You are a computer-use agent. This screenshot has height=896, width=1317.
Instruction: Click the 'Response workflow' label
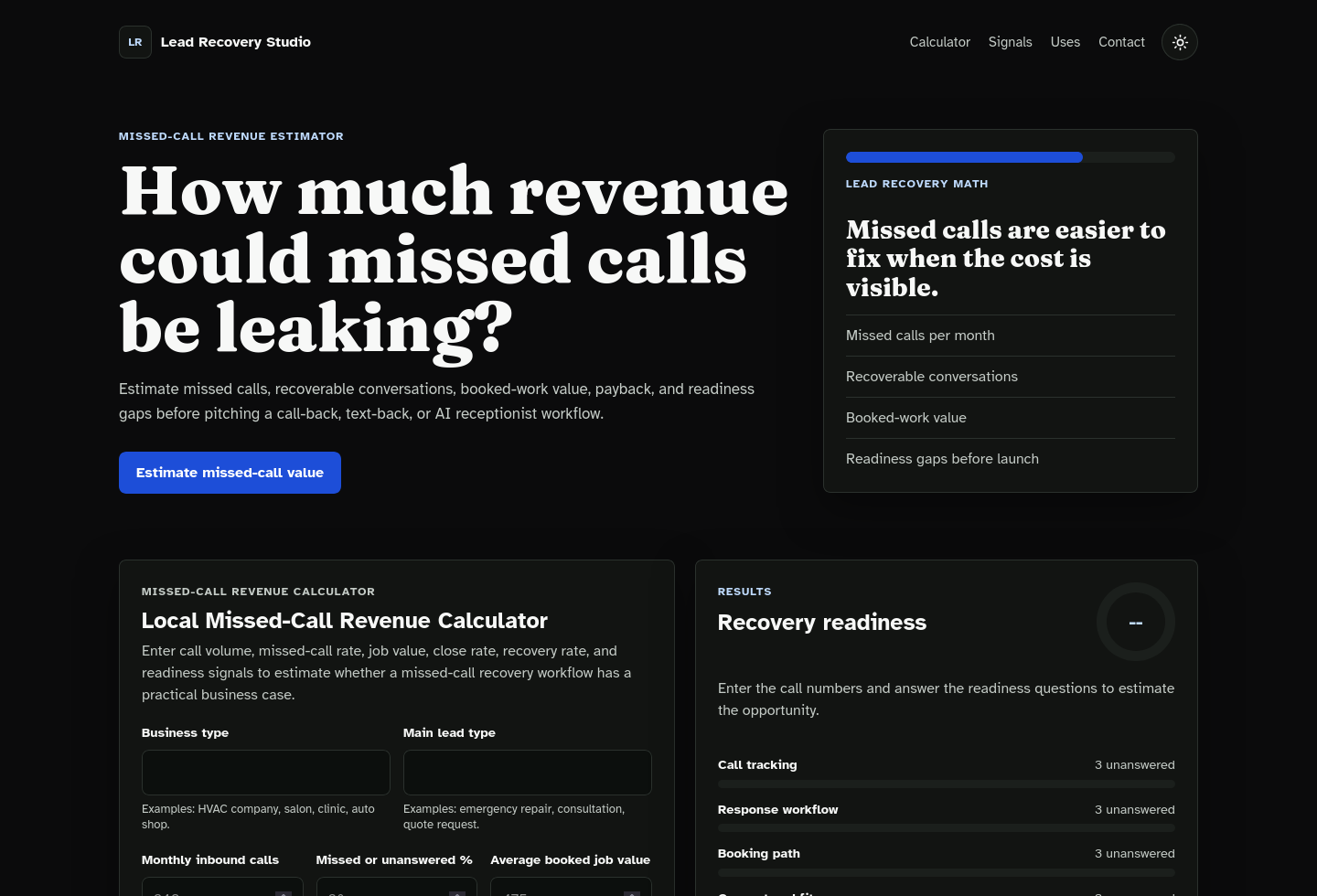tap(777, 809)
